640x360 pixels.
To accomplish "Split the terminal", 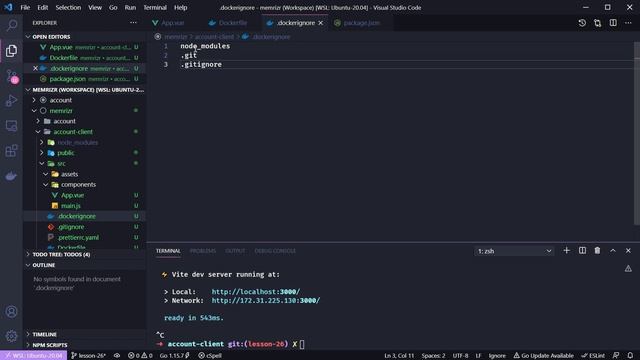I will click(582, 251).
